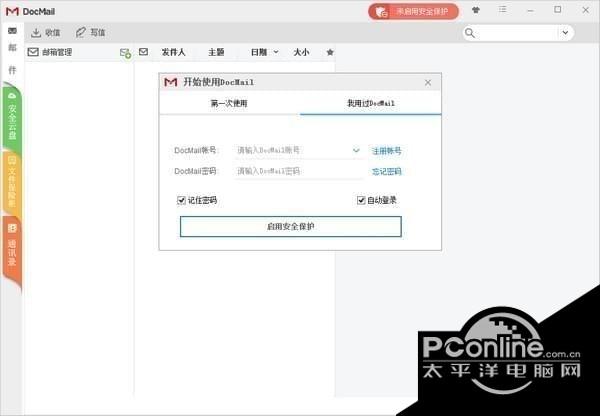The width and height of the screenshot is (600, 416).
Task: Switch to the 我用过DocMail tab
Action: tap(370, 103)
